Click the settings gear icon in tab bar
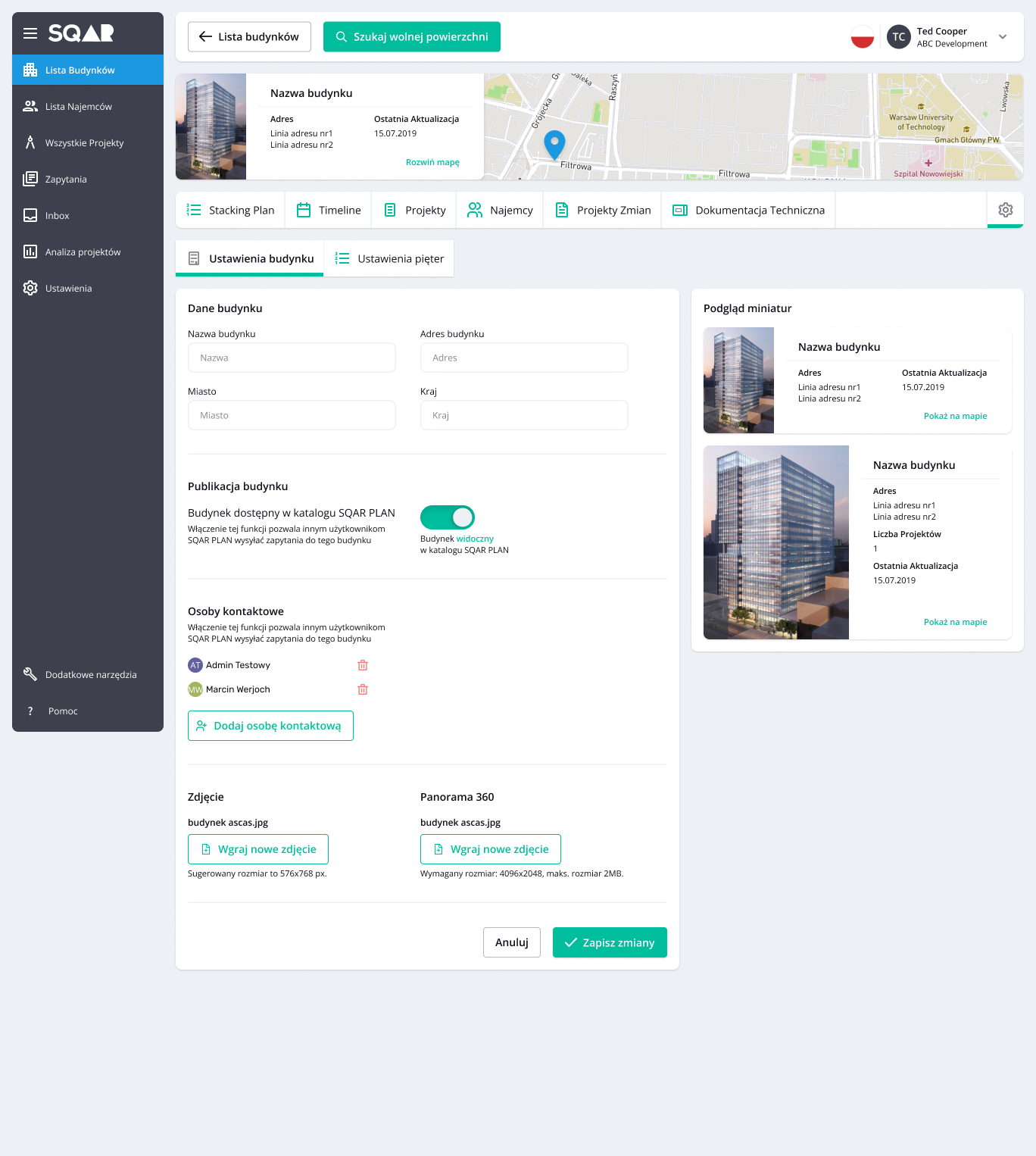The width and height of the screenshot is (1036, 1156). pyautogui.click(x=1005, y=210)
